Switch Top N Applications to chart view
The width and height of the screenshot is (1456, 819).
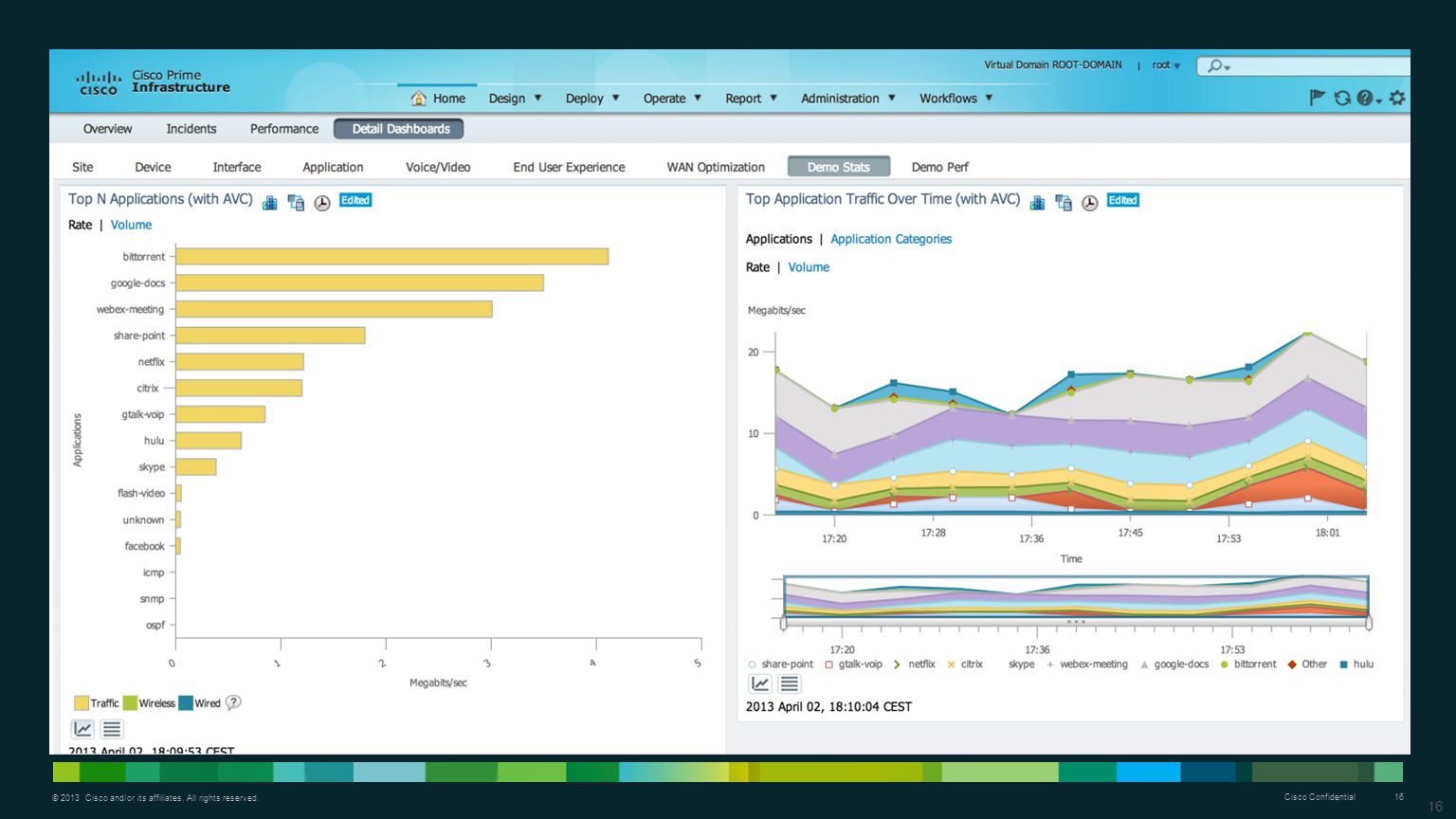[x=82, y=729]
